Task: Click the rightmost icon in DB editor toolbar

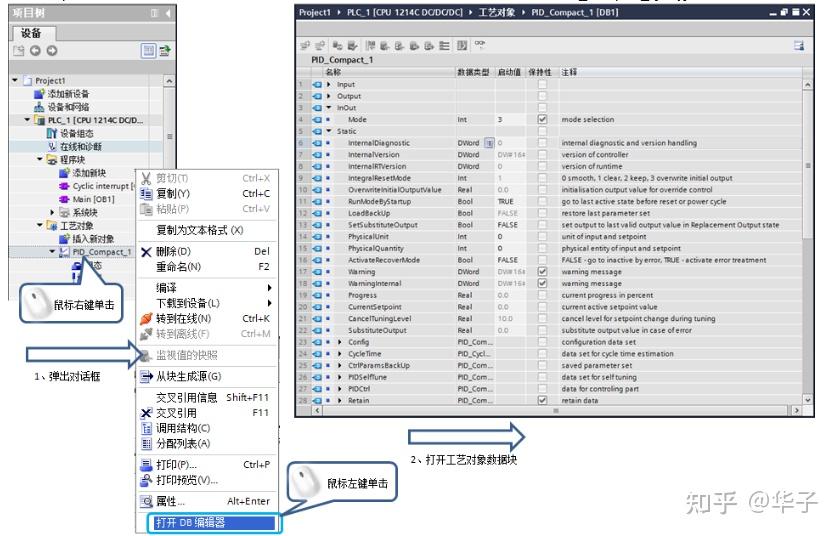Action: 799,46
